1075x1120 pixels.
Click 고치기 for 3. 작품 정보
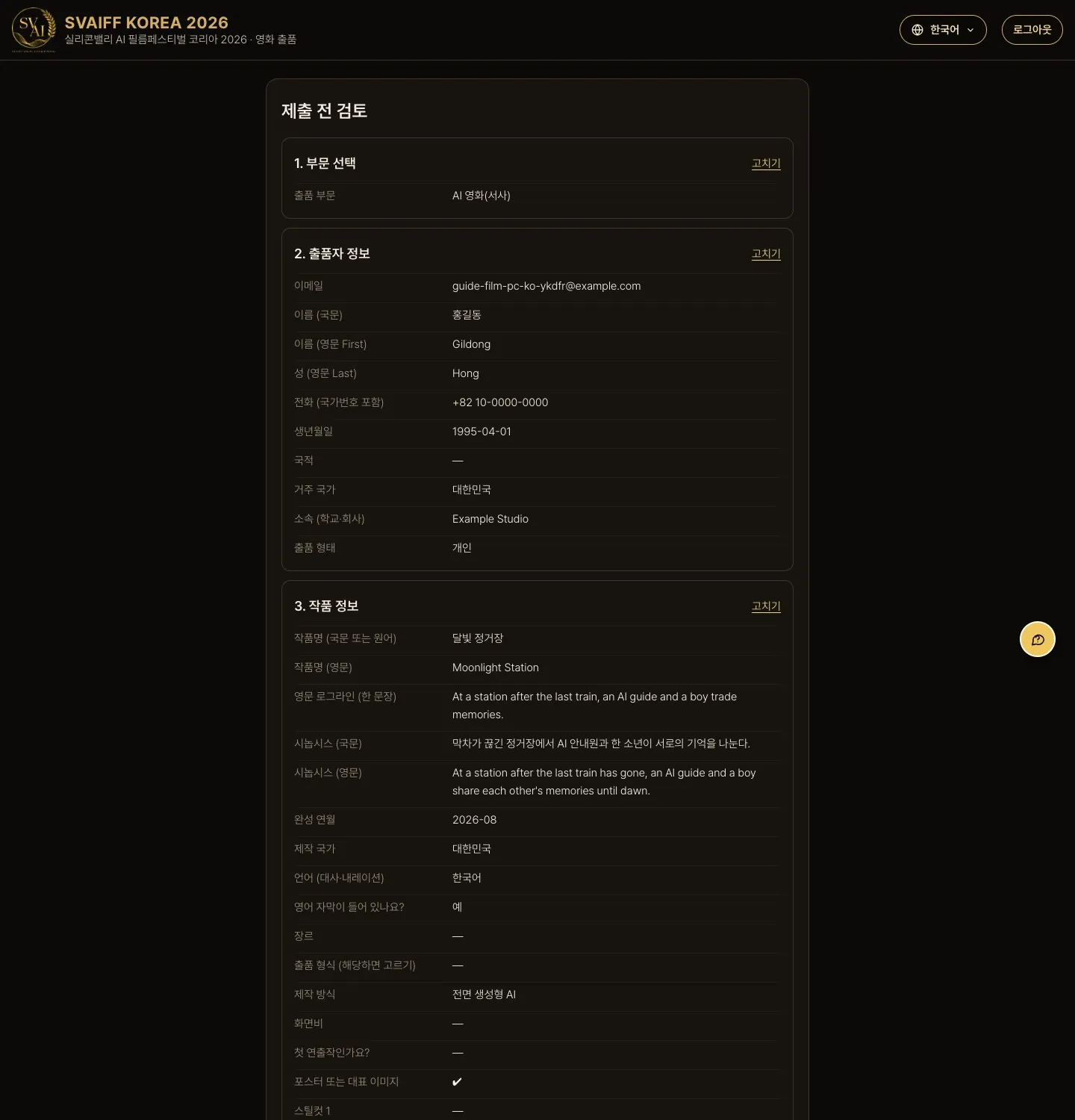tap(766, 606)
